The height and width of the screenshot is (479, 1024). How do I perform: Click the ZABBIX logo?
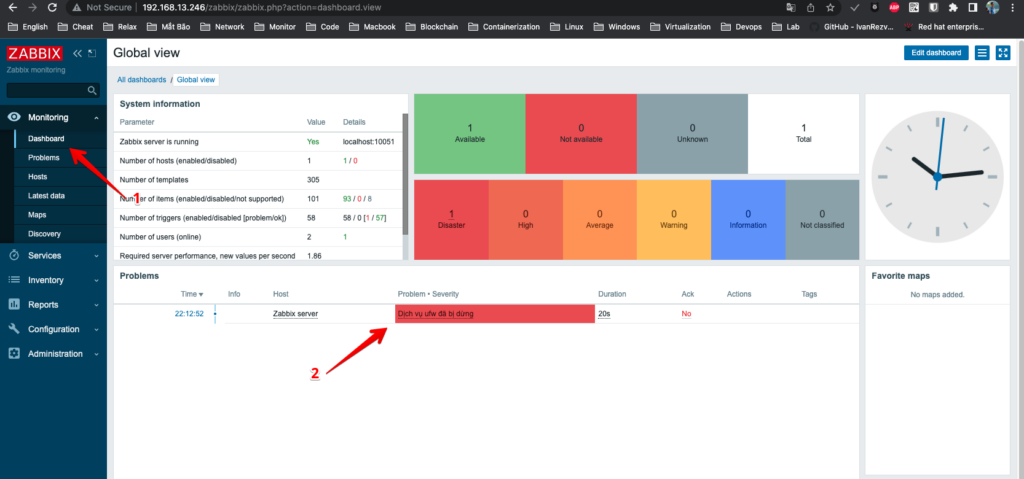[x=34, y=53]
